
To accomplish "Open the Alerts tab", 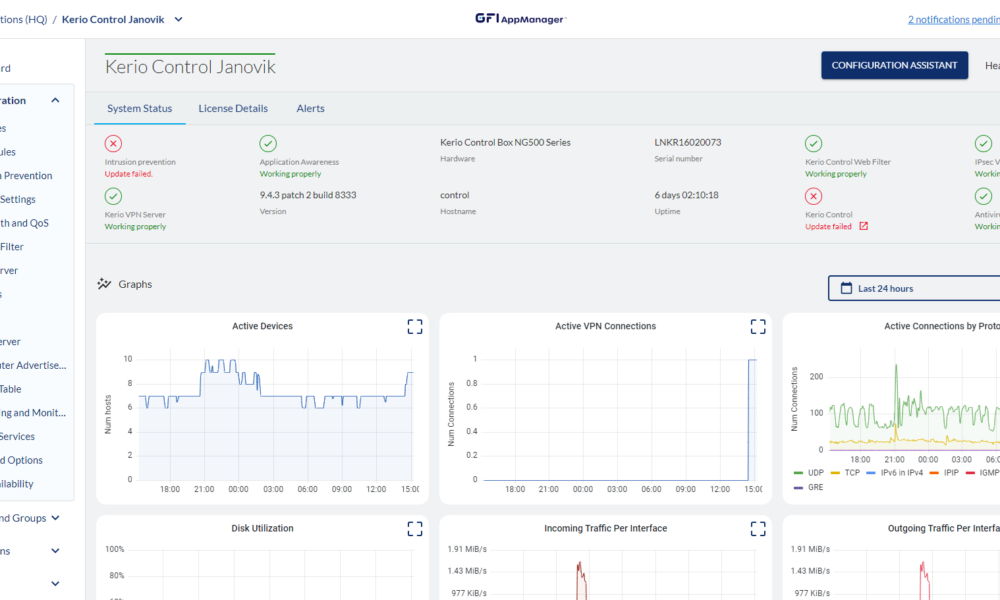I will click(x=310, y=108).
